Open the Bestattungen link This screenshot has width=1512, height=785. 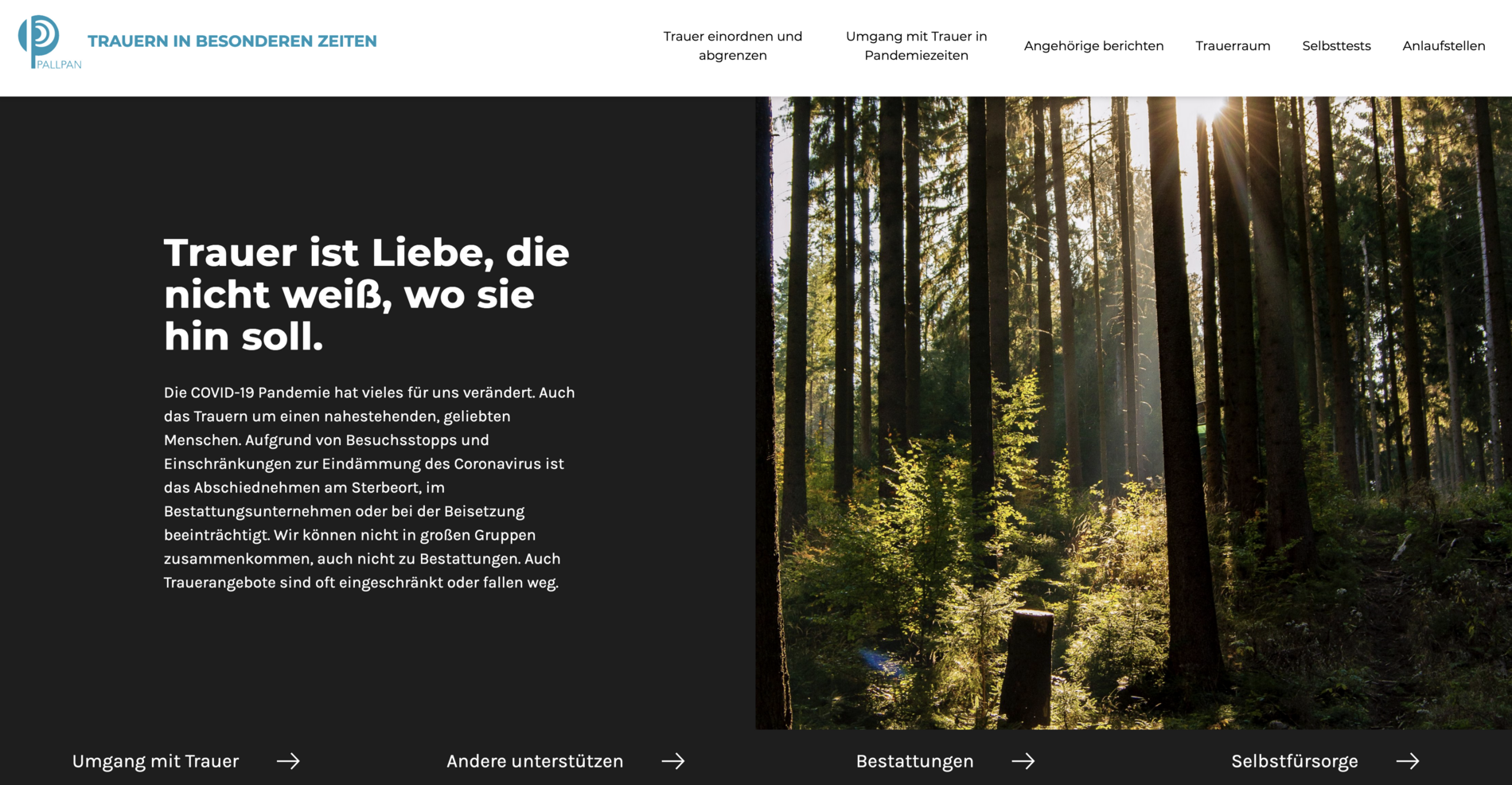coord(914,761)
